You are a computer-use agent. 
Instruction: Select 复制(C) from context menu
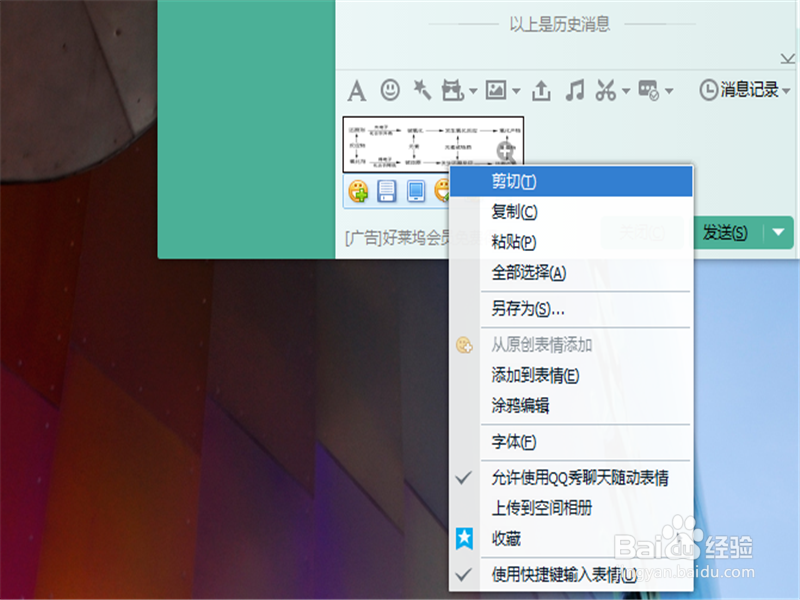pos(571,212)
